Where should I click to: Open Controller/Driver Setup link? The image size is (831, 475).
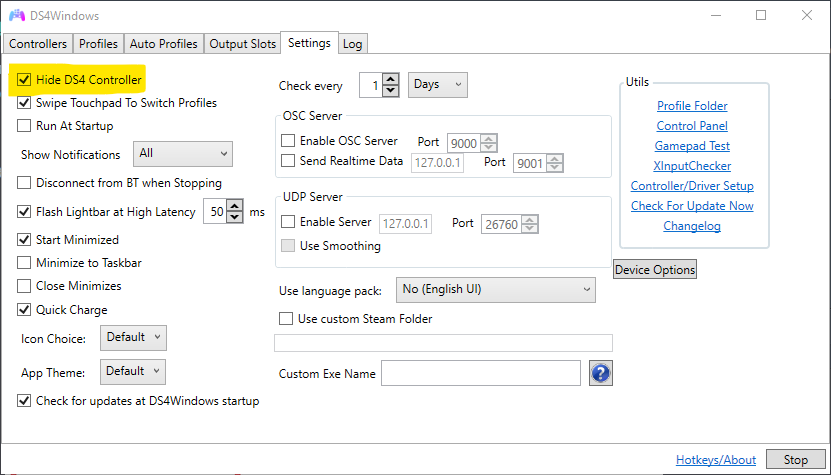(692, 186)
